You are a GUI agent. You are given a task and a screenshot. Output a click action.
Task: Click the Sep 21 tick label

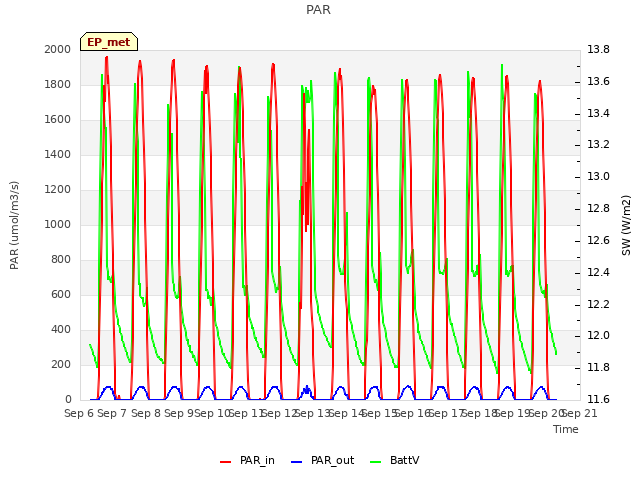(579, 413)
